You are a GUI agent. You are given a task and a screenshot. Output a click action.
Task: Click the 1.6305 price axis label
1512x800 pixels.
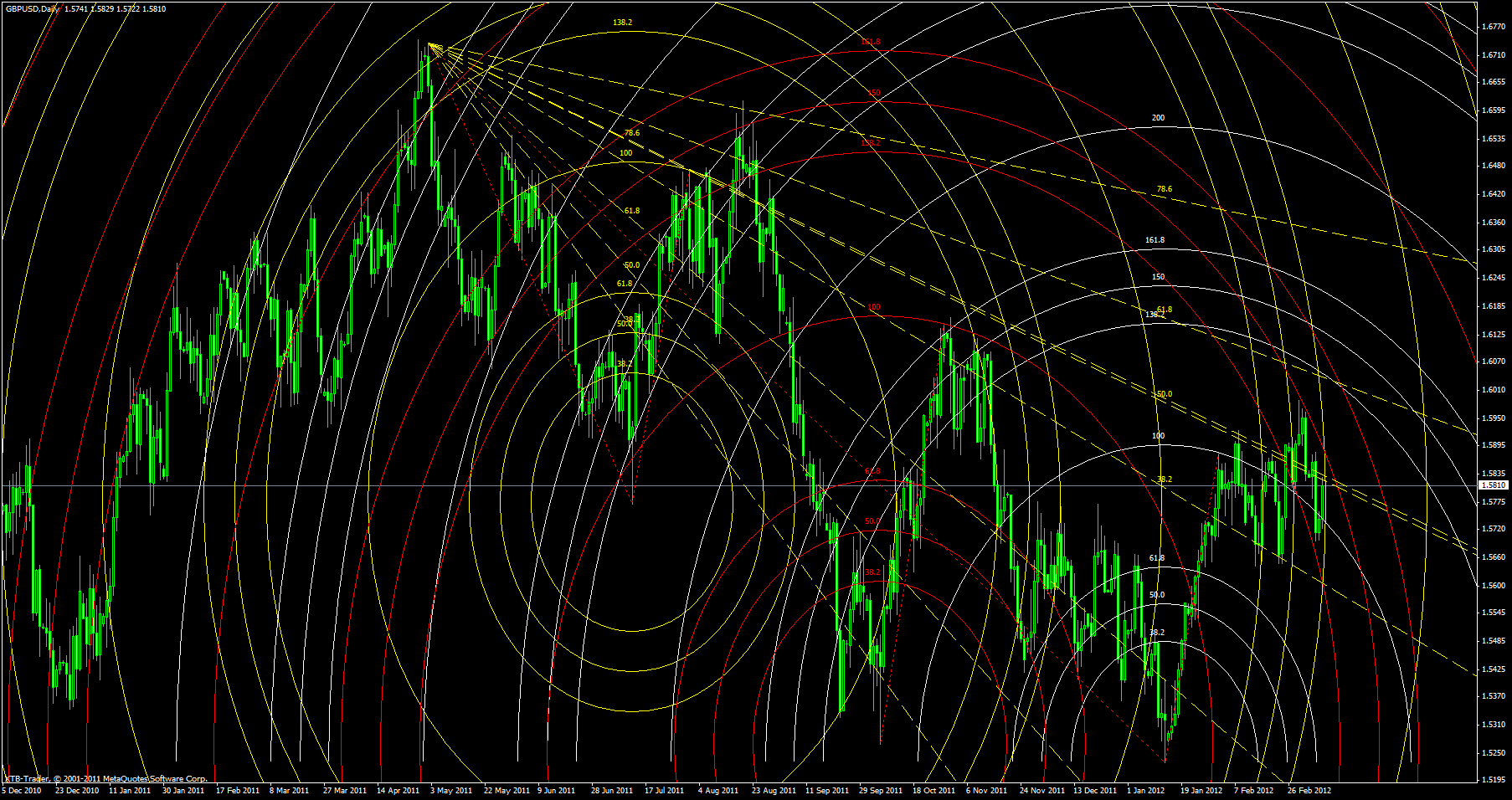(x=1493, y=249)
